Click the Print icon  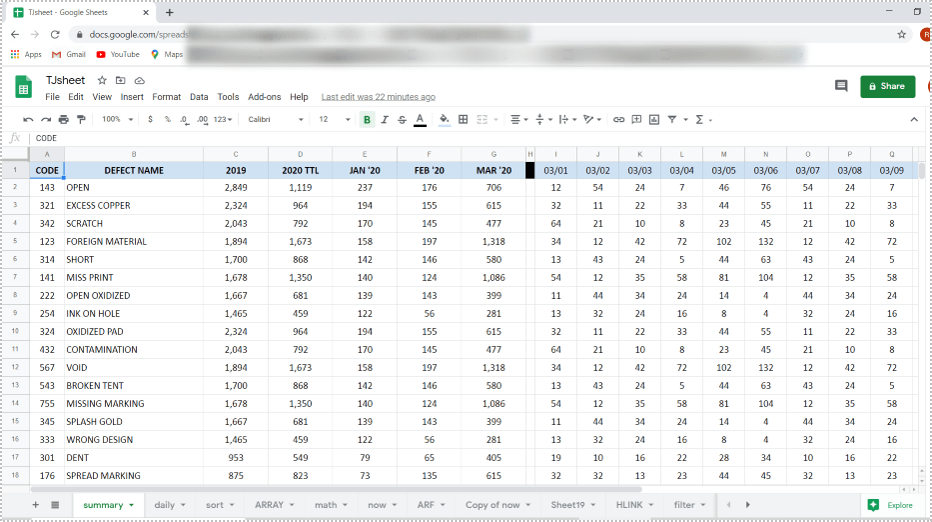63,119
